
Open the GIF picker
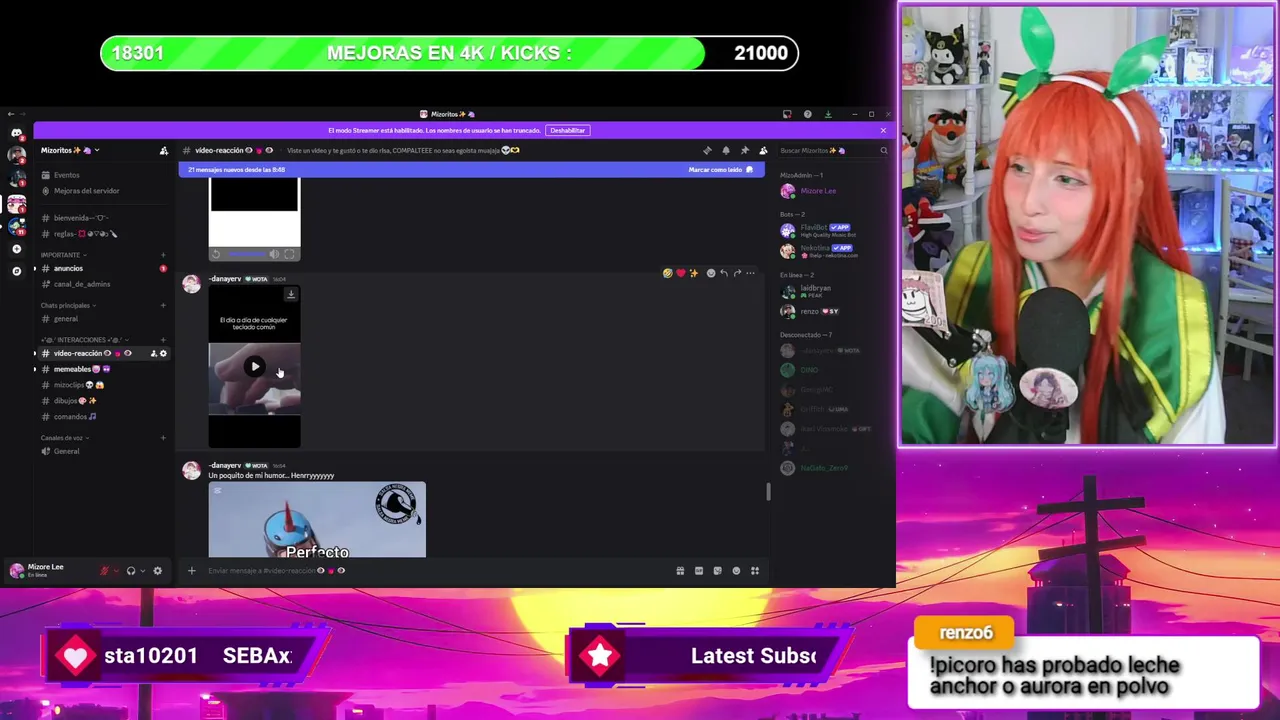click(699, 570)
